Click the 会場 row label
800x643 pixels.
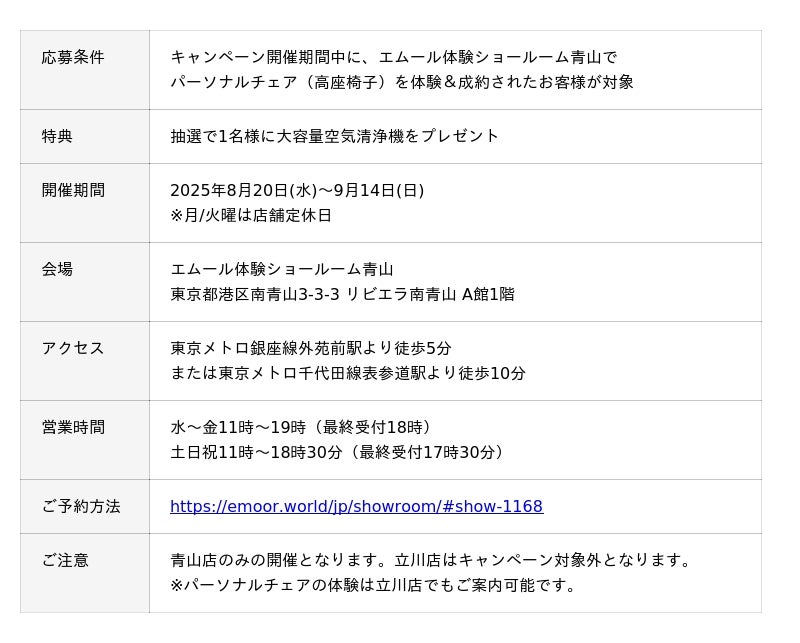click(x=57, y=270)
